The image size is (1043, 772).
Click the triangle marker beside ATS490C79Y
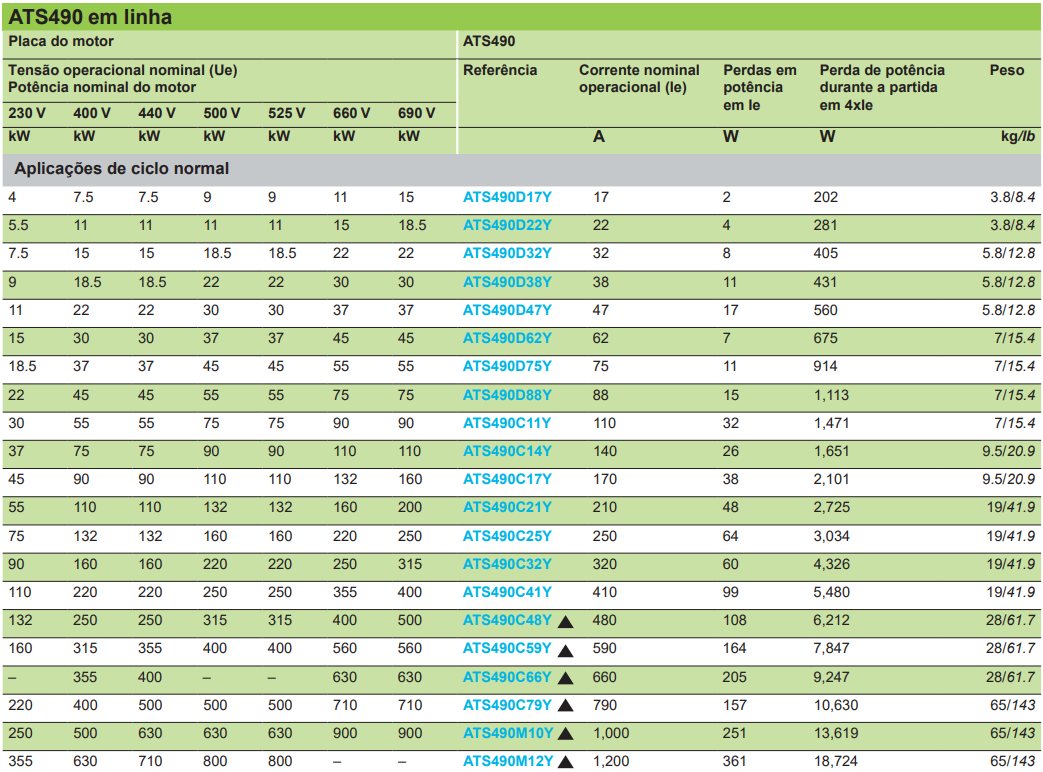[x=565, y=706]
